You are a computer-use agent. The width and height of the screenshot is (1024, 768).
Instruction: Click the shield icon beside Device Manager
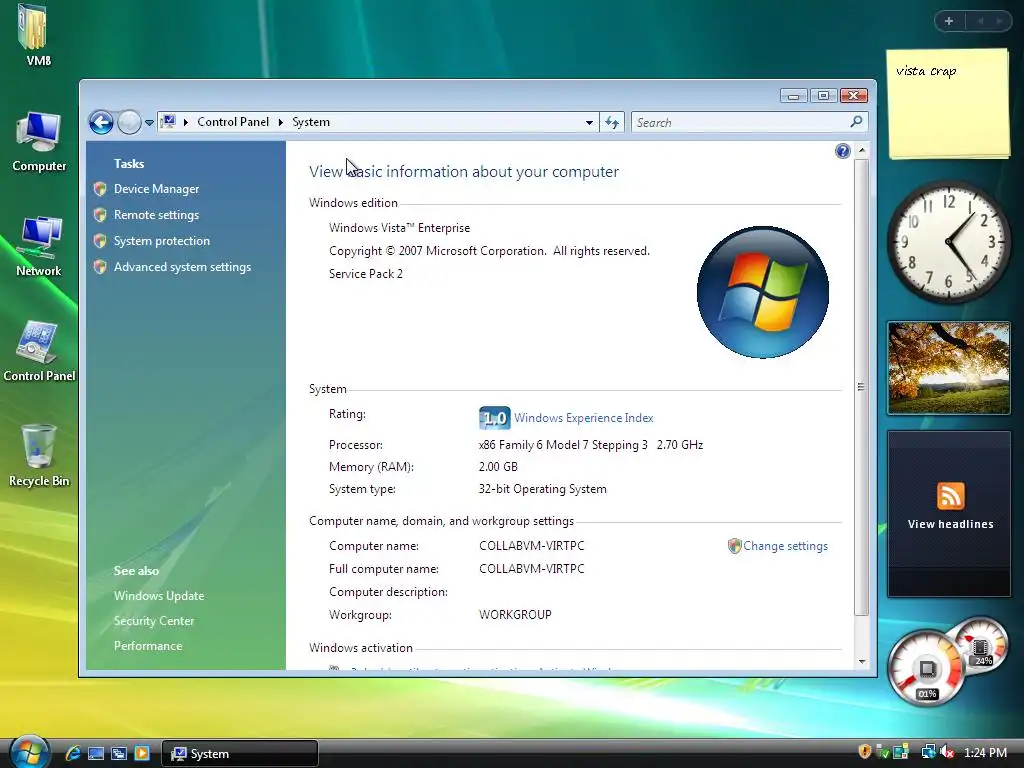click(100, 189)
